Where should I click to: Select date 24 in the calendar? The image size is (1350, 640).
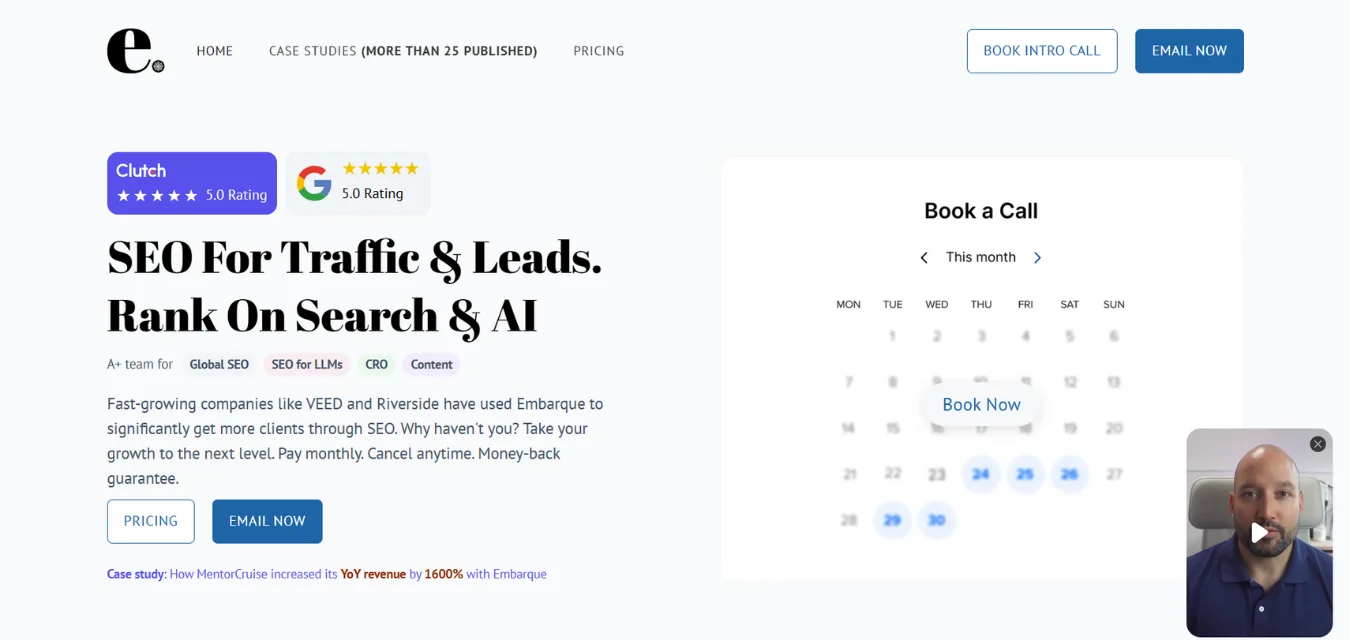tap(980, 474)
